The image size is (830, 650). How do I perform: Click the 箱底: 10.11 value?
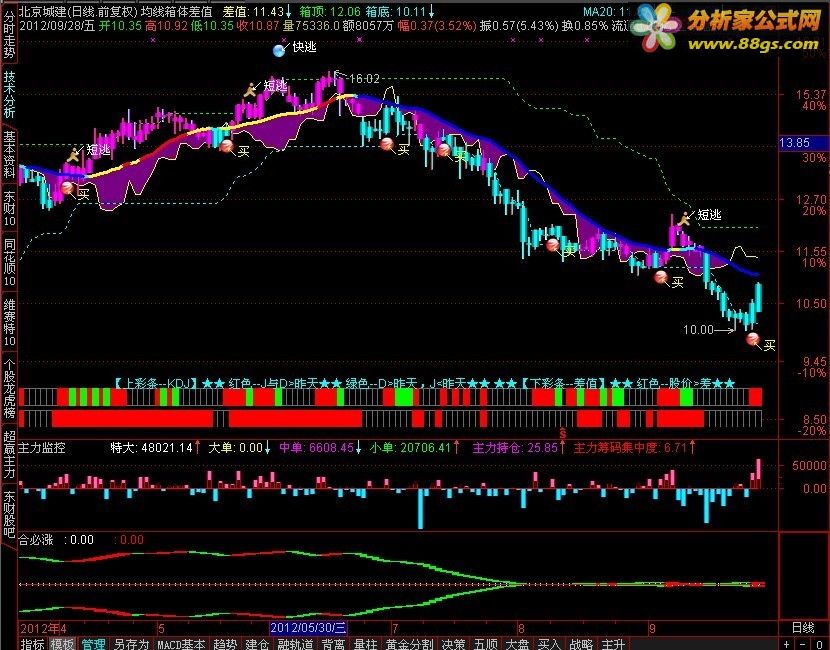click(395, 11)
